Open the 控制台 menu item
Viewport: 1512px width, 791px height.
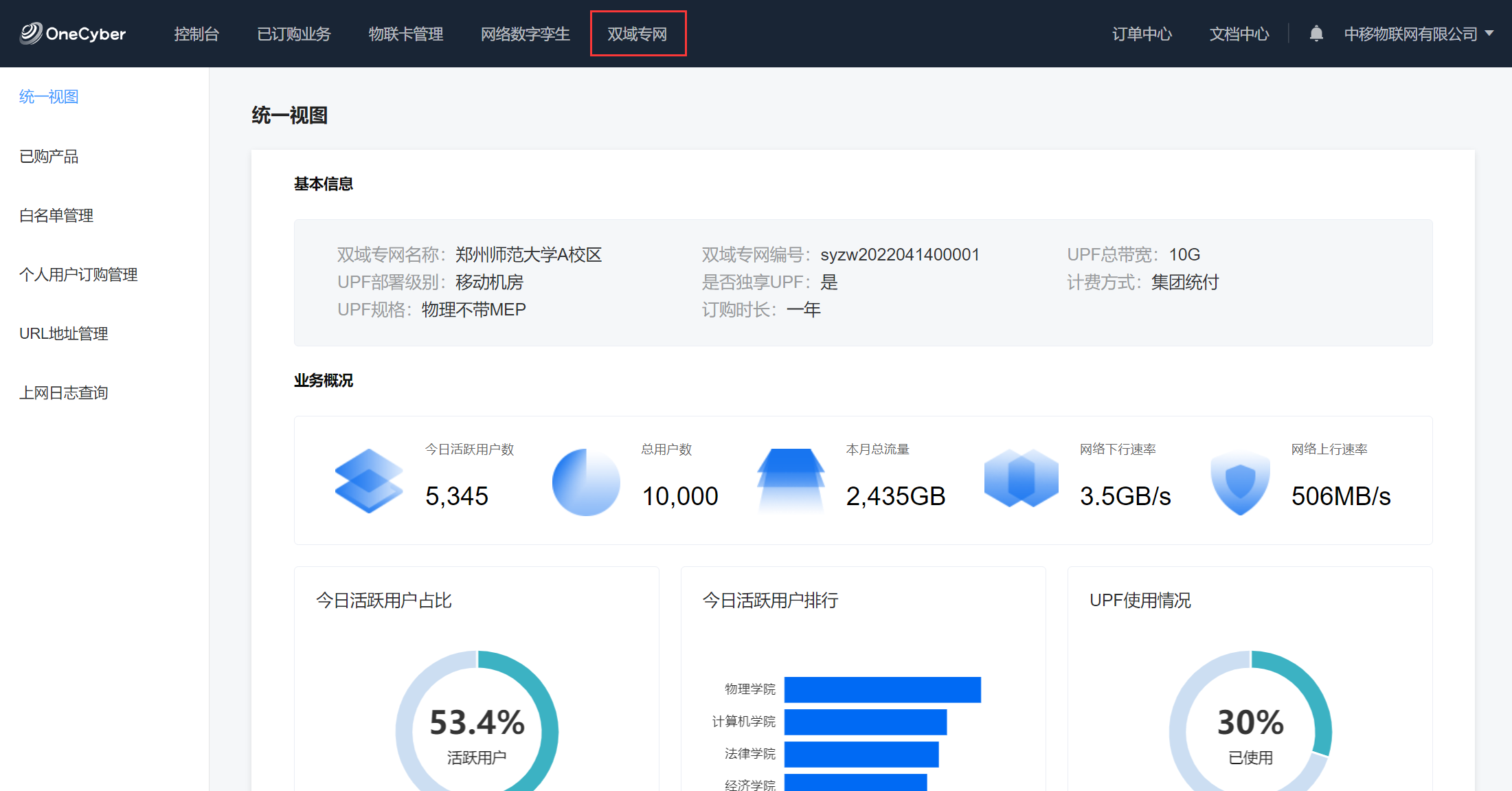click(x=196, y=34)
